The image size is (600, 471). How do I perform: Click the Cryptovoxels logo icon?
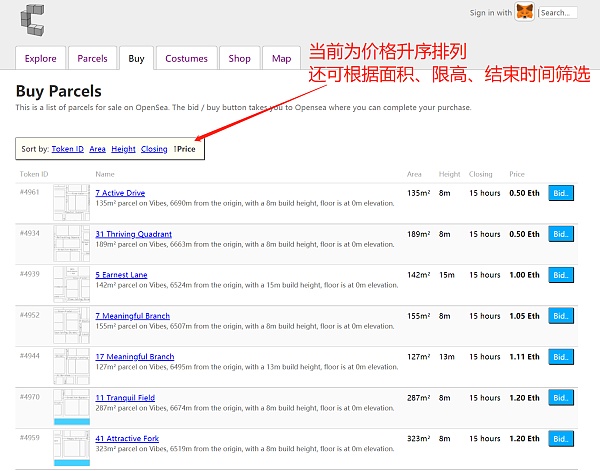(31, 18)
